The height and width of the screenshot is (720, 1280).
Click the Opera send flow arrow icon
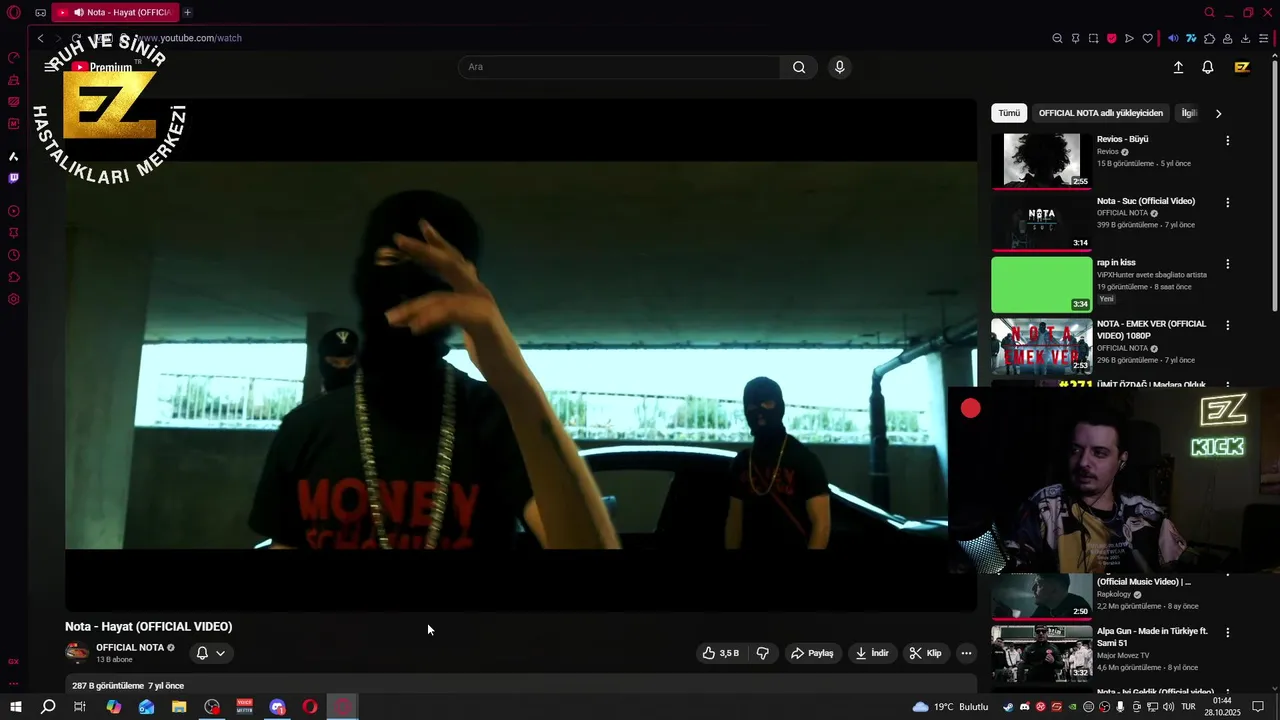pos(1129,38)
